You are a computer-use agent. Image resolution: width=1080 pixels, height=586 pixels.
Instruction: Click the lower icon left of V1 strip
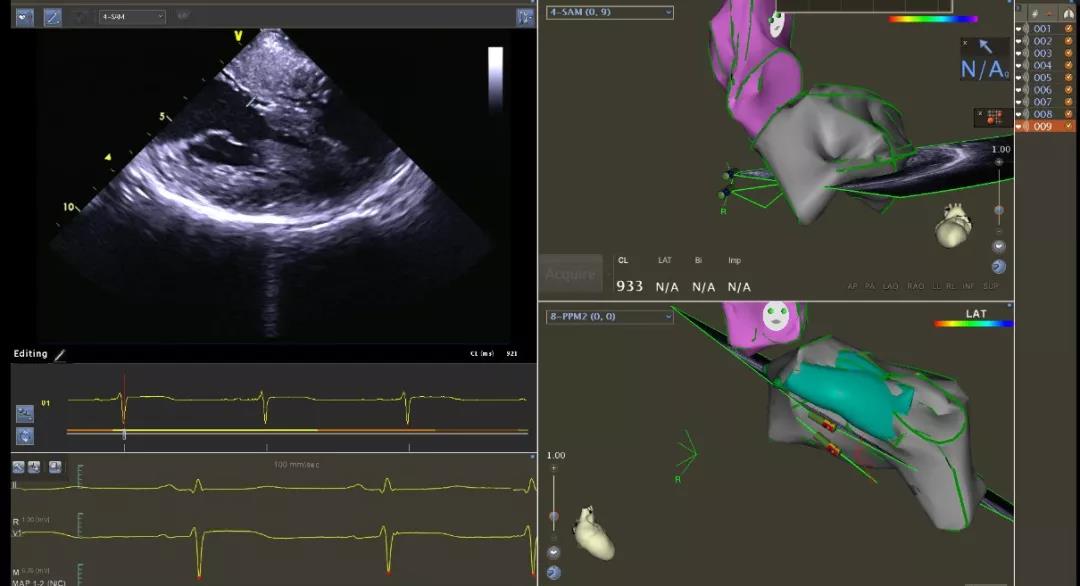pos(25,436)
